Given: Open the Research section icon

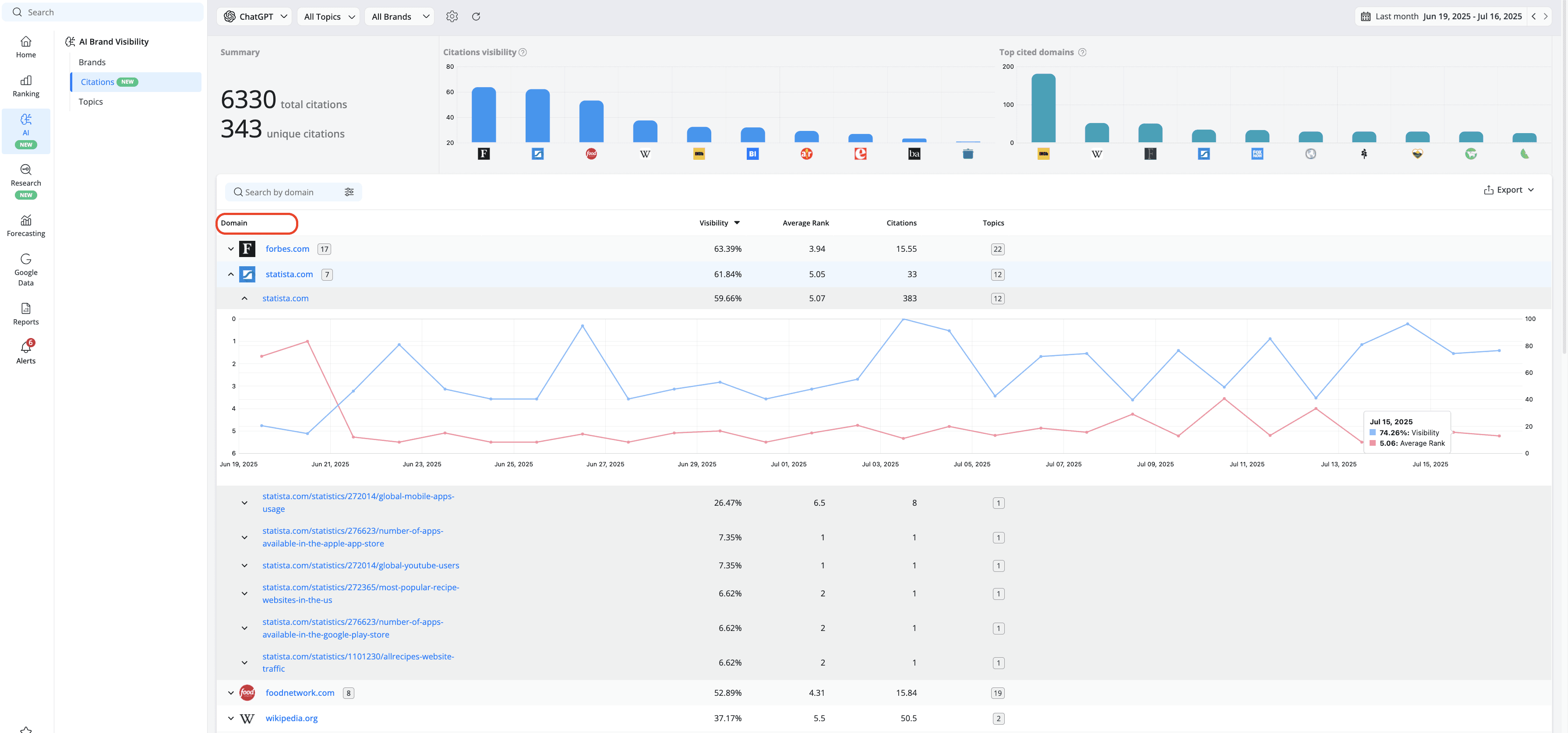Looking at the screenshot, I should (x=25, y=170).
